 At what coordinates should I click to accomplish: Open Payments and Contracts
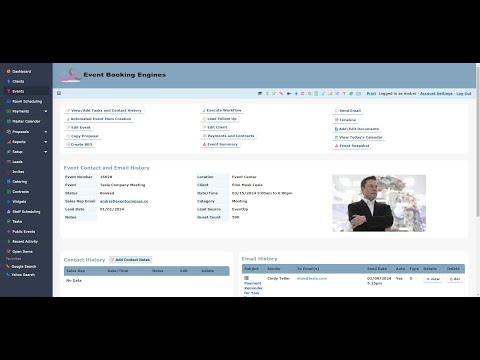pyautogui.click(x=228, y=136)
